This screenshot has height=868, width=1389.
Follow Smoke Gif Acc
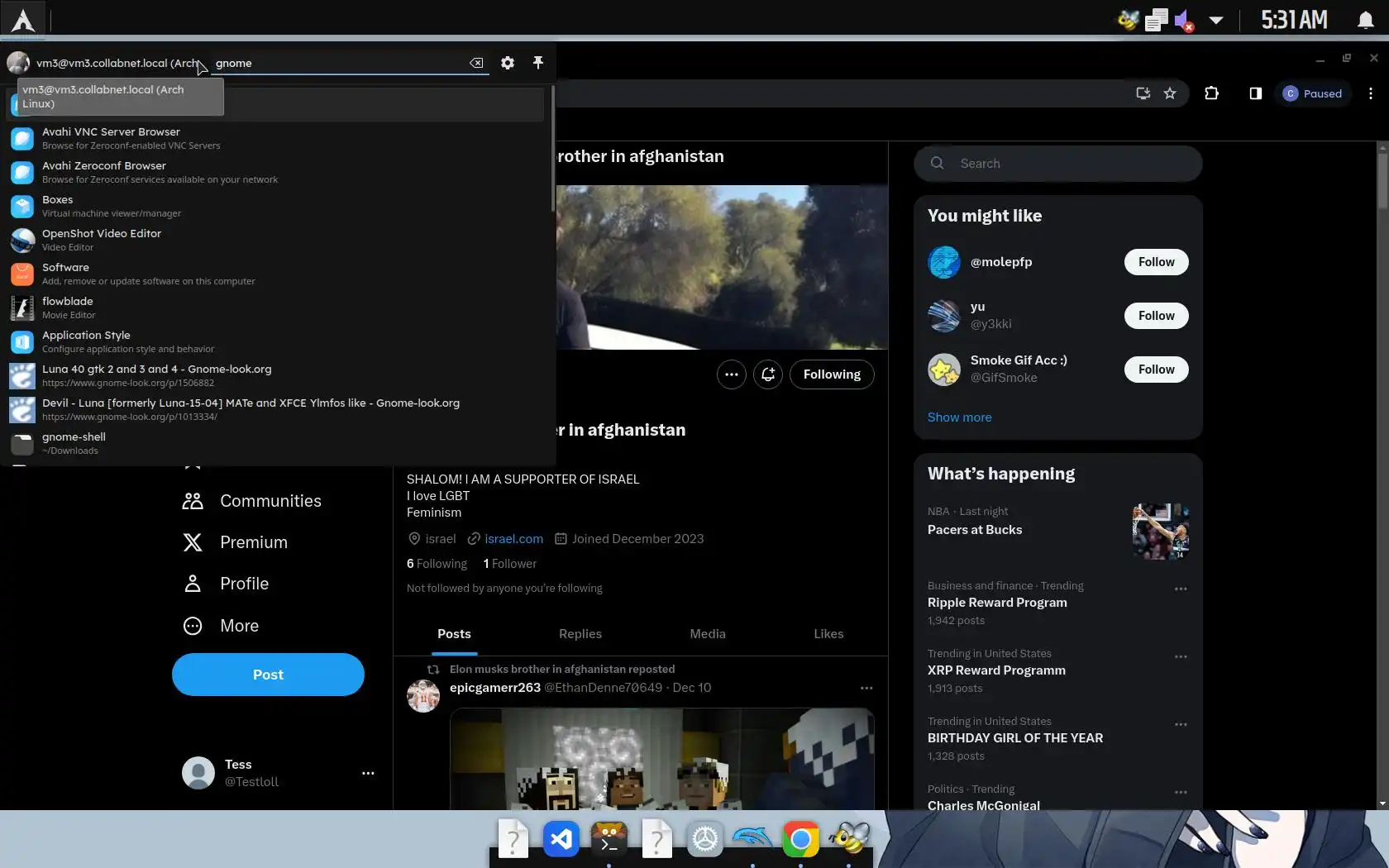[x=1156, y=370]
